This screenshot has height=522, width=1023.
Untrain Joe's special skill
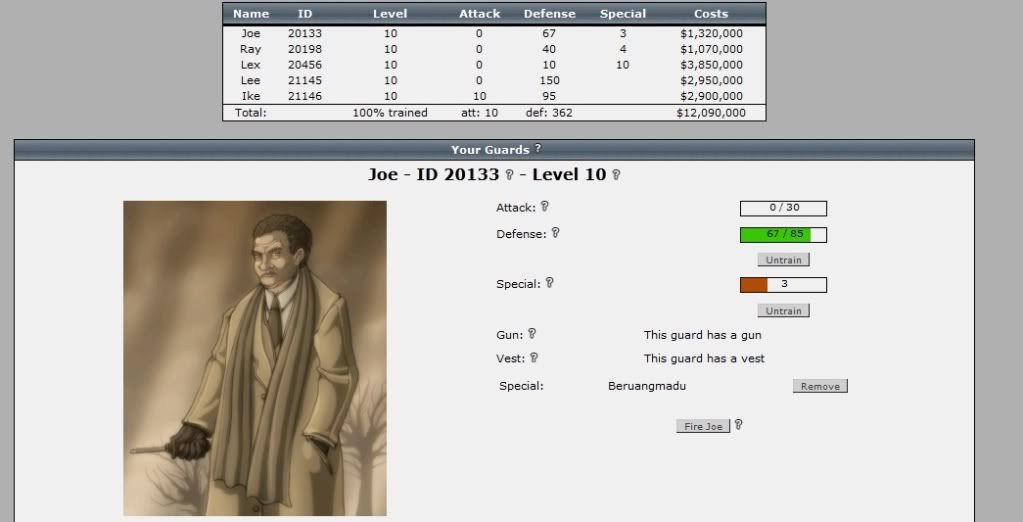coord(784,311)
